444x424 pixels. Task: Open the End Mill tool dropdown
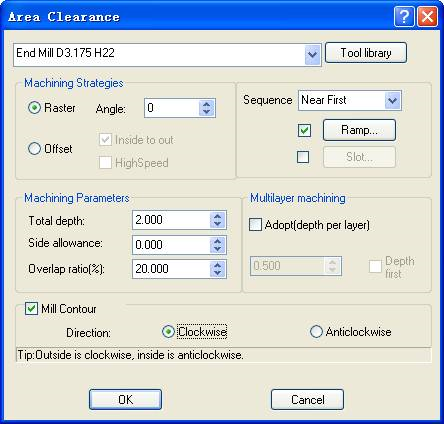312,54
